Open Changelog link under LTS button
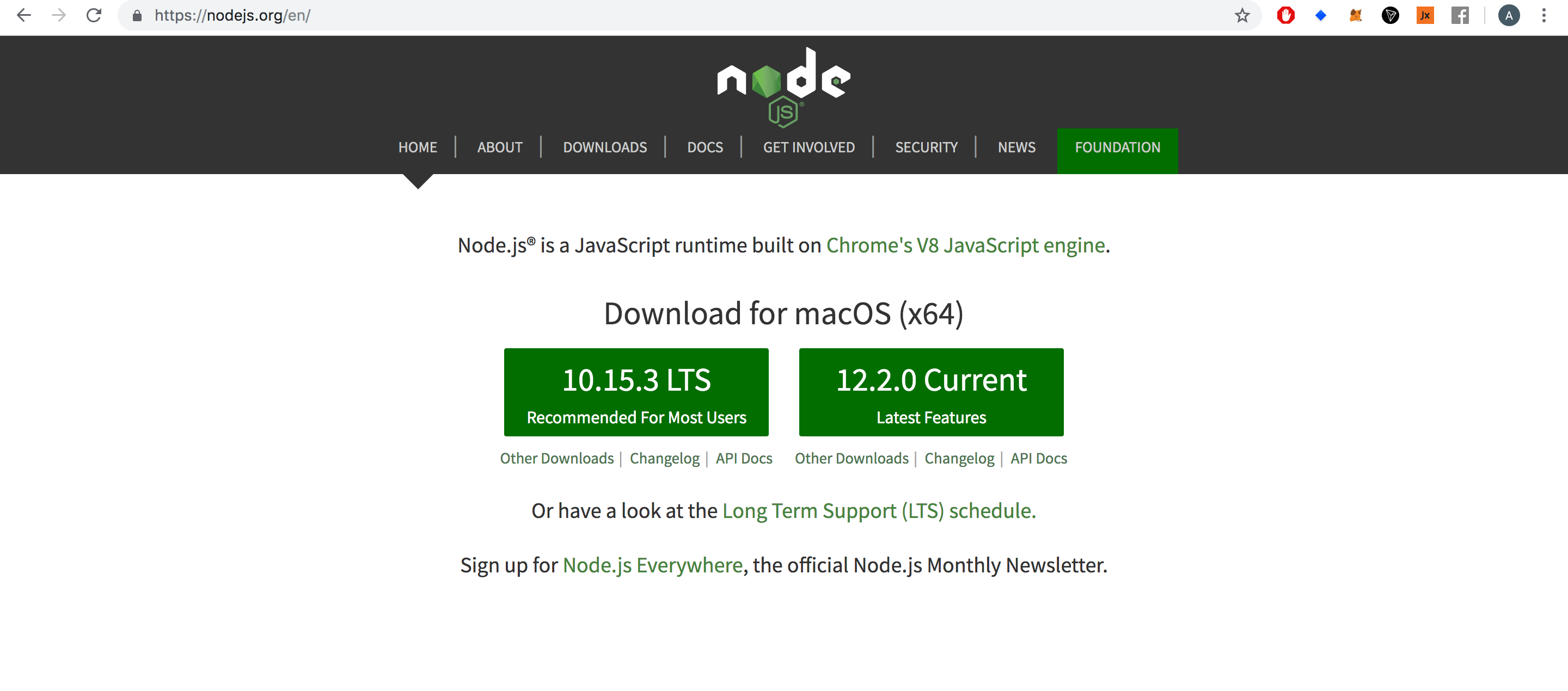Image resolution: width=1568 pixels, height=691 pixels. tap(664, 458)
